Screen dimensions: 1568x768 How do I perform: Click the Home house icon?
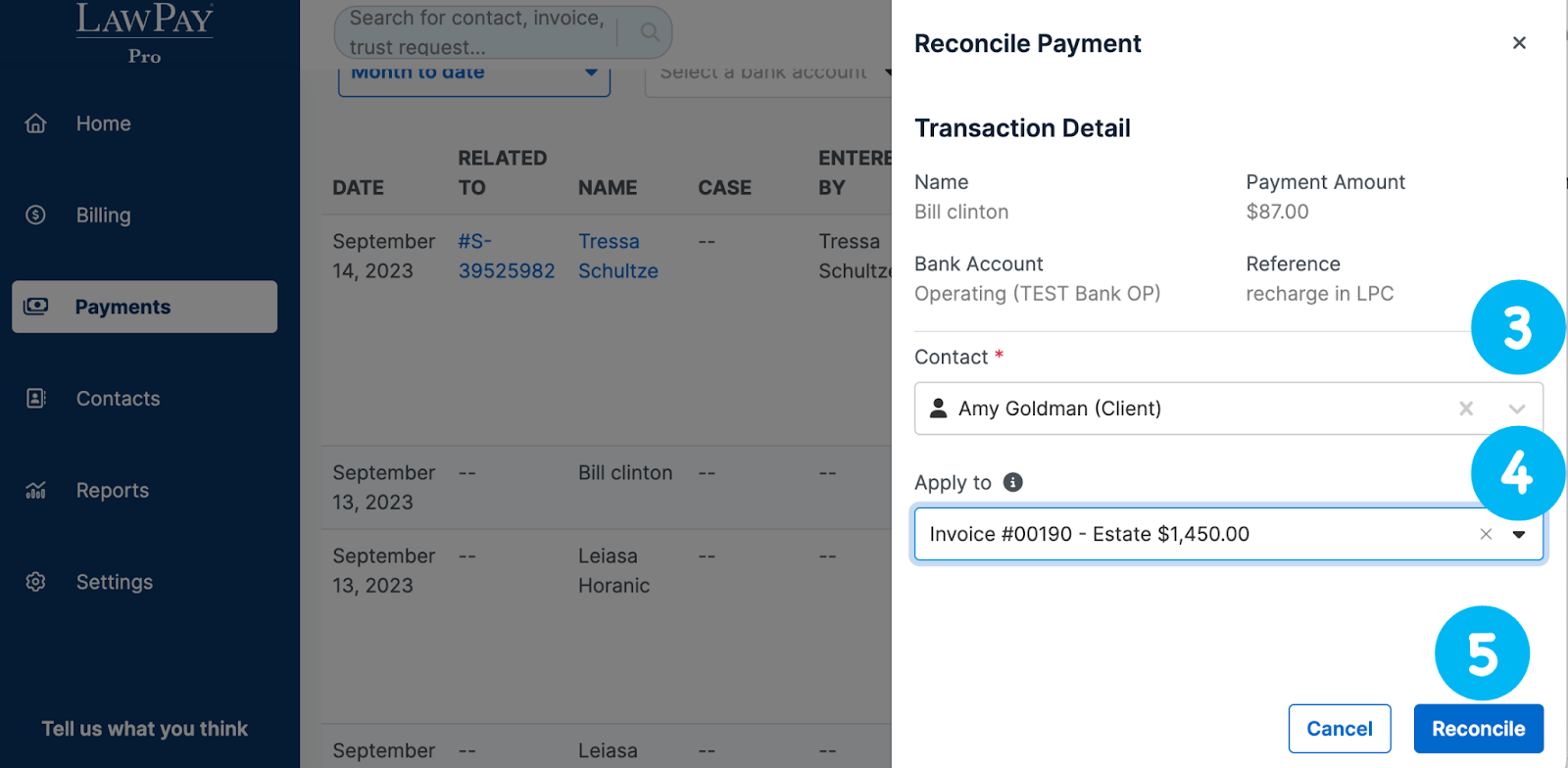point(36,123)
